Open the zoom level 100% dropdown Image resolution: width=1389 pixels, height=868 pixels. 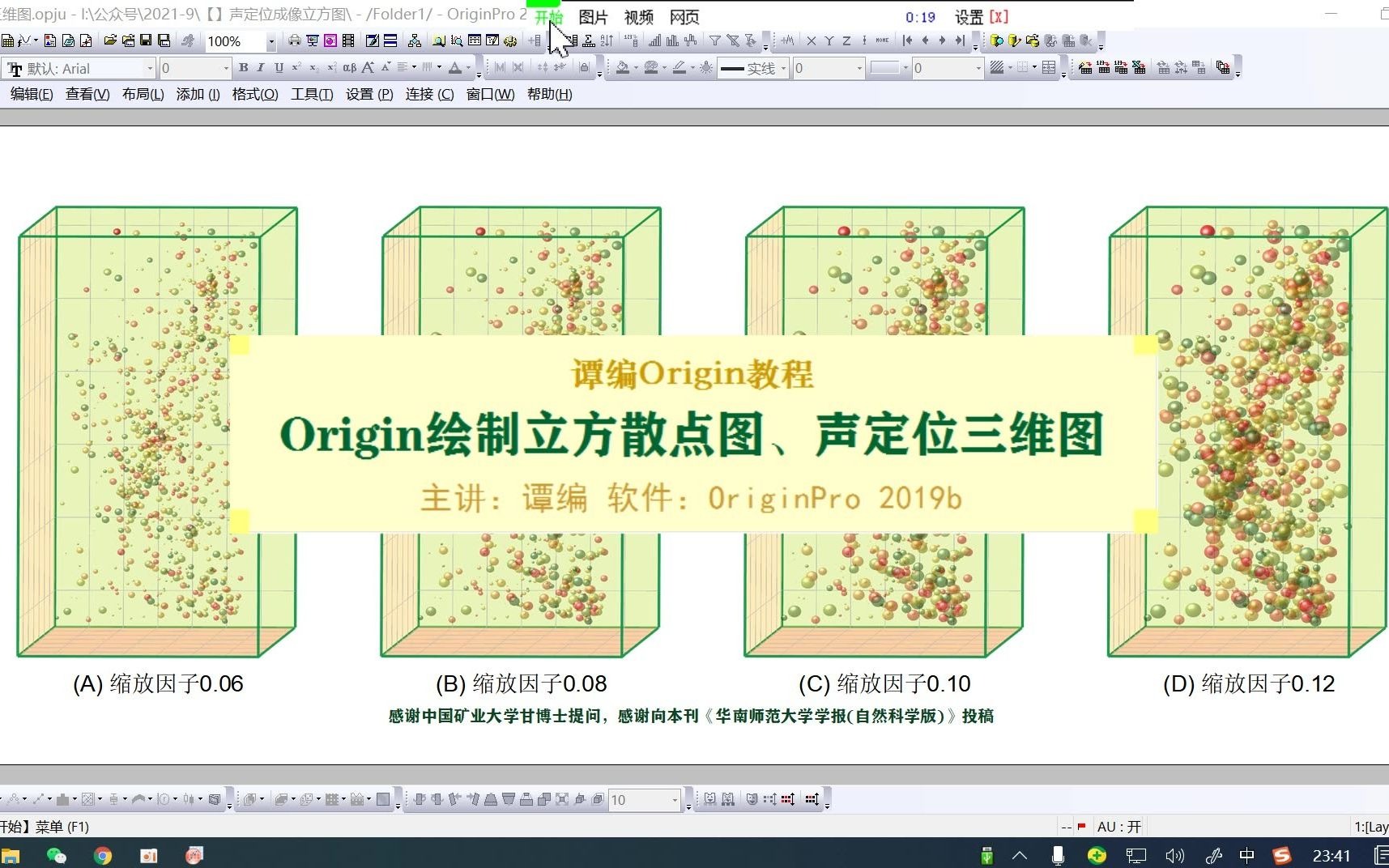coord(271,41)
